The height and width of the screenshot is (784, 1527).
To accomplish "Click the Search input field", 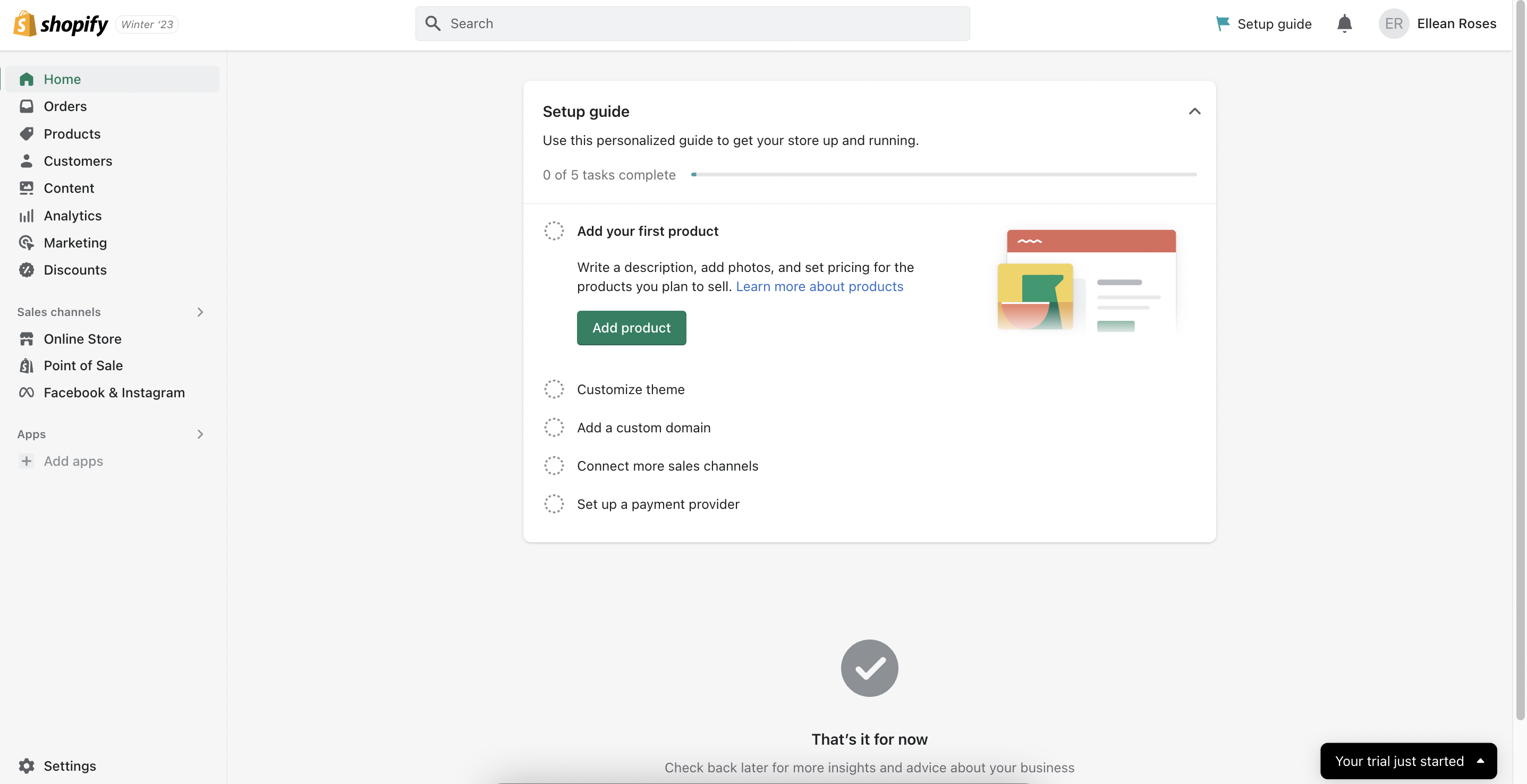I will click(x=692, y=24).
